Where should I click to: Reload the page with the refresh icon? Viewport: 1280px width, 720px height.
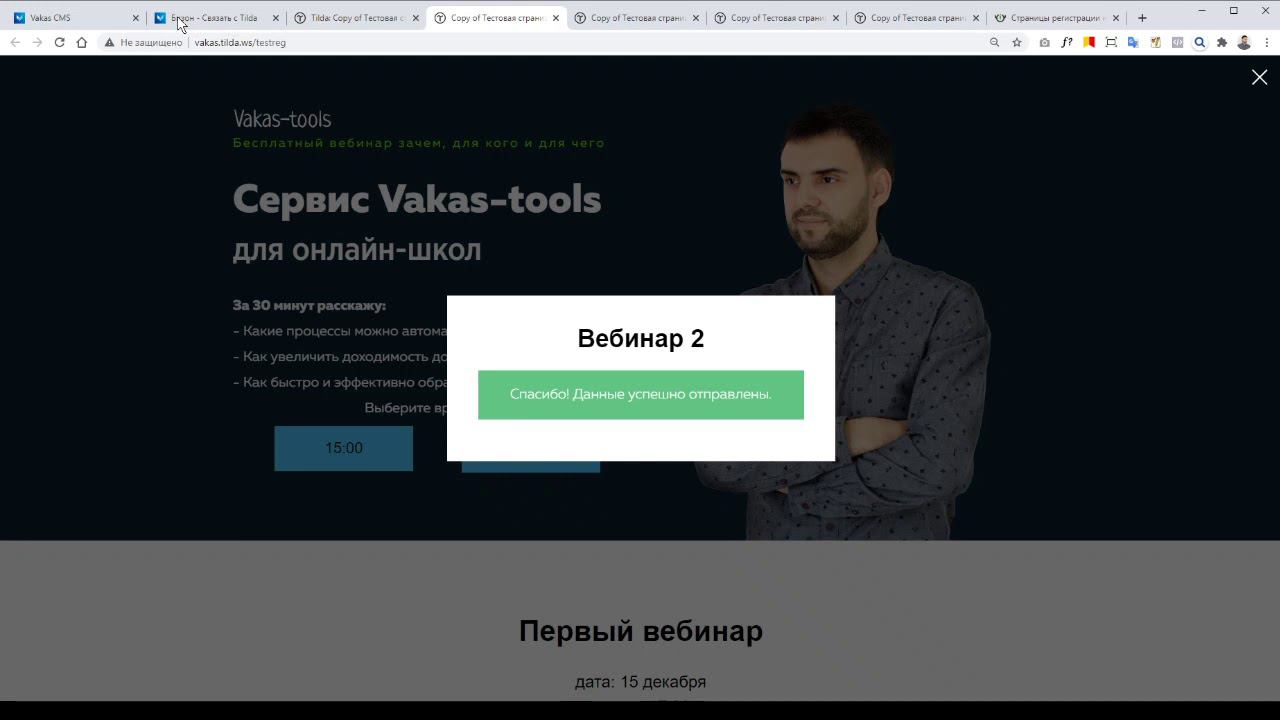(x=59, y=43)
